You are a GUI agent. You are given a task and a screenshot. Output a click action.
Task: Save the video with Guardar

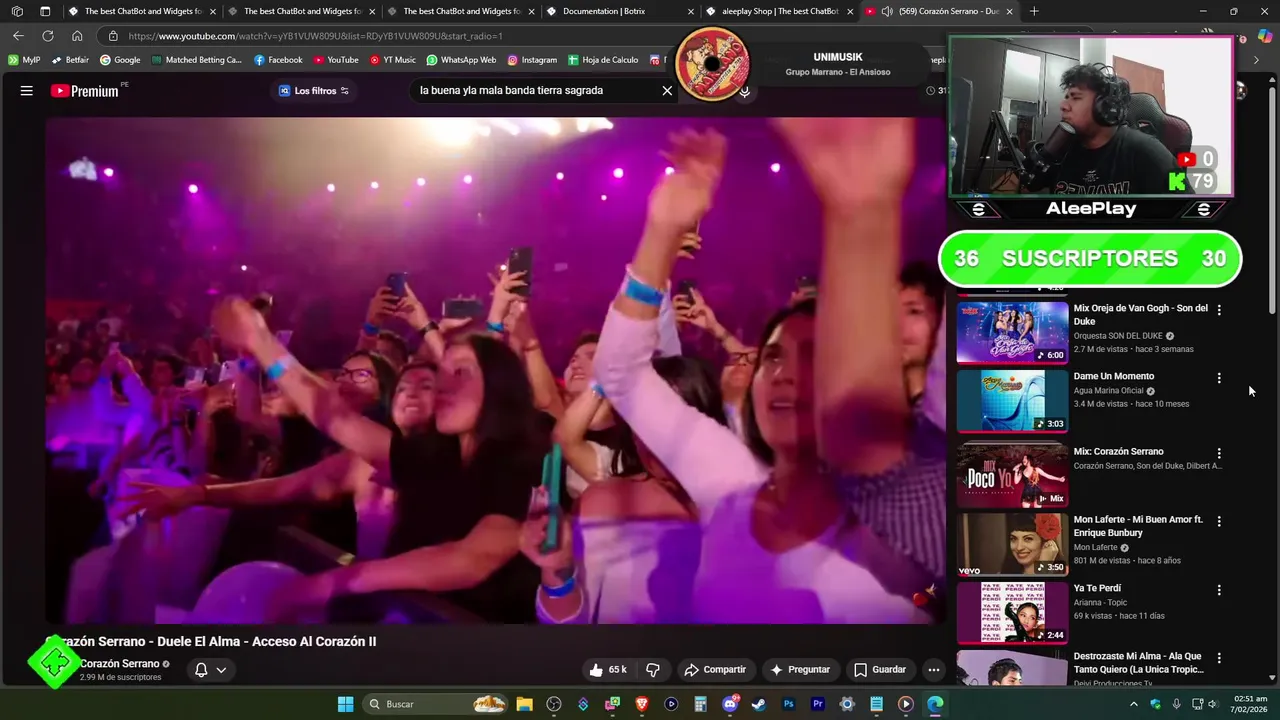880,670
